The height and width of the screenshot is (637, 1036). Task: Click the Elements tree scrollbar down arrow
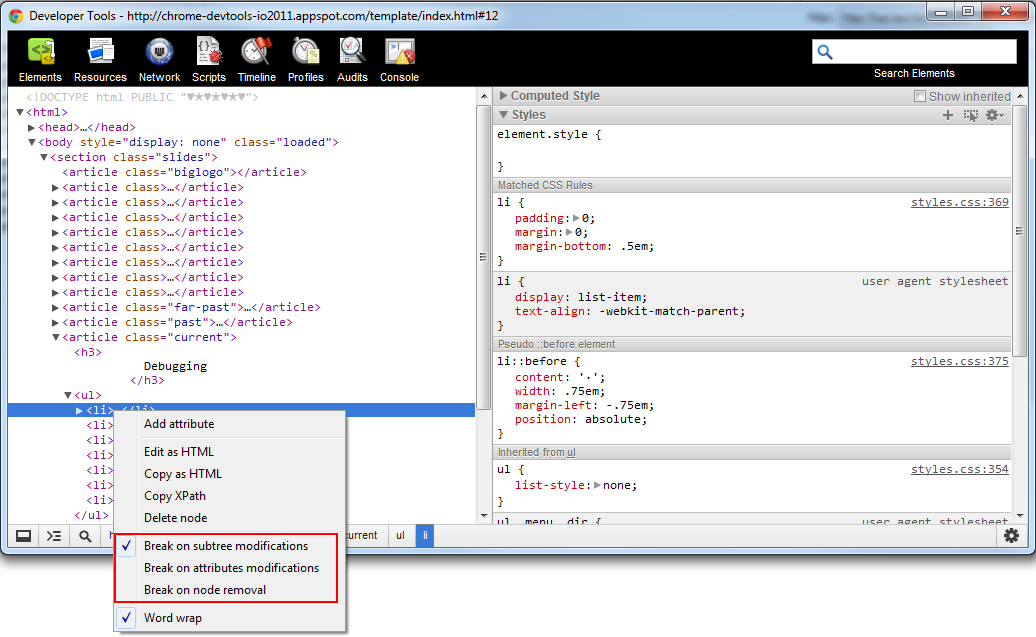tap(484, 515)
